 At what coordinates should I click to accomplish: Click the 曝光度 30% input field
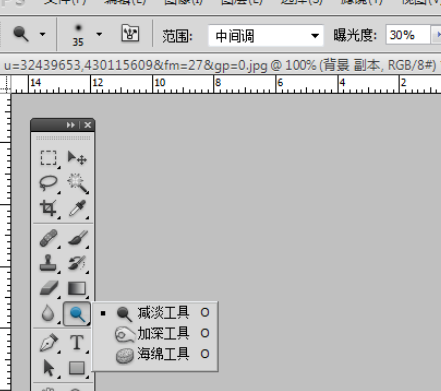coord(408,35)
